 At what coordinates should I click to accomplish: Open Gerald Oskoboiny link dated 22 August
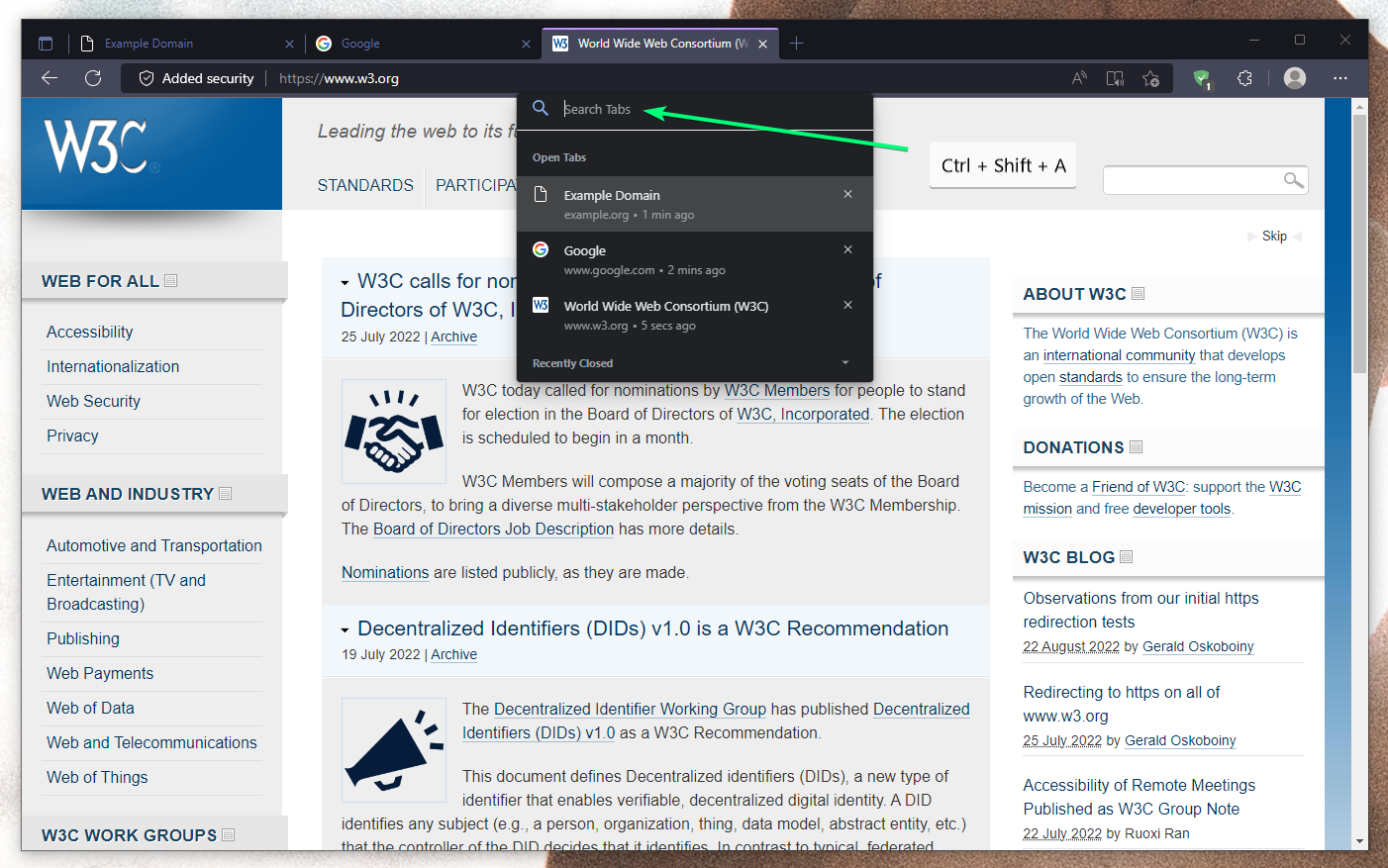[1198, 646]
